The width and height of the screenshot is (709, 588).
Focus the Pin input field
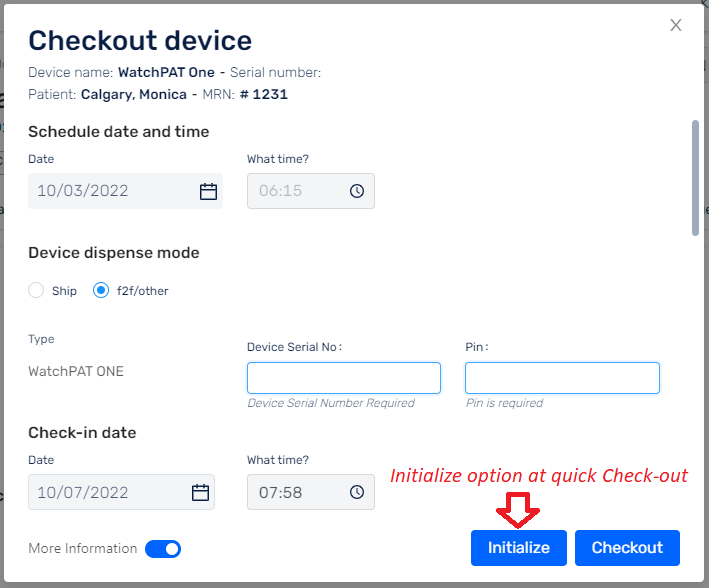pyautogui.click(x=562, y=378)
